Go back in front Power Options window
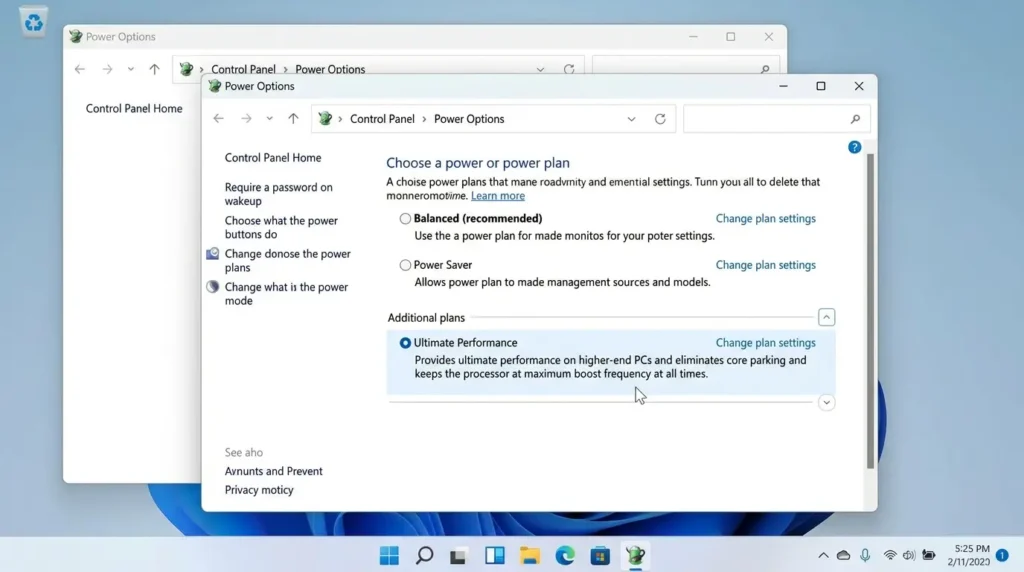 pyautogui.click(x=218, y=119)
